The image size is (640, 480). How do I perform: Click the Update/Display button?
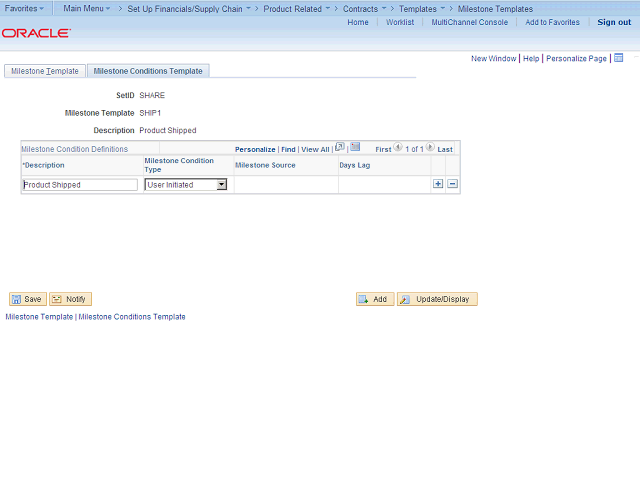(437, 299)
